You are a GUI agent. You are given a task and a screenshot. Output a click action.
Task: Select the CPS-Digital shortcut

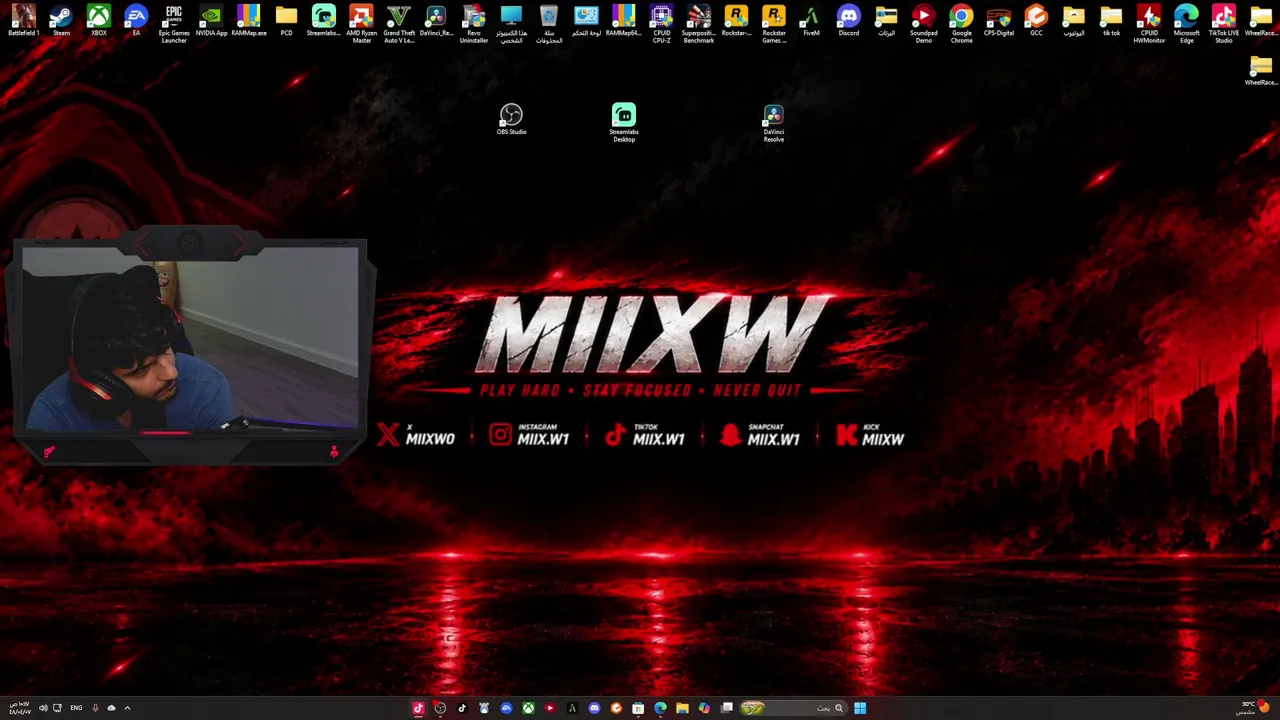[999, 21]
